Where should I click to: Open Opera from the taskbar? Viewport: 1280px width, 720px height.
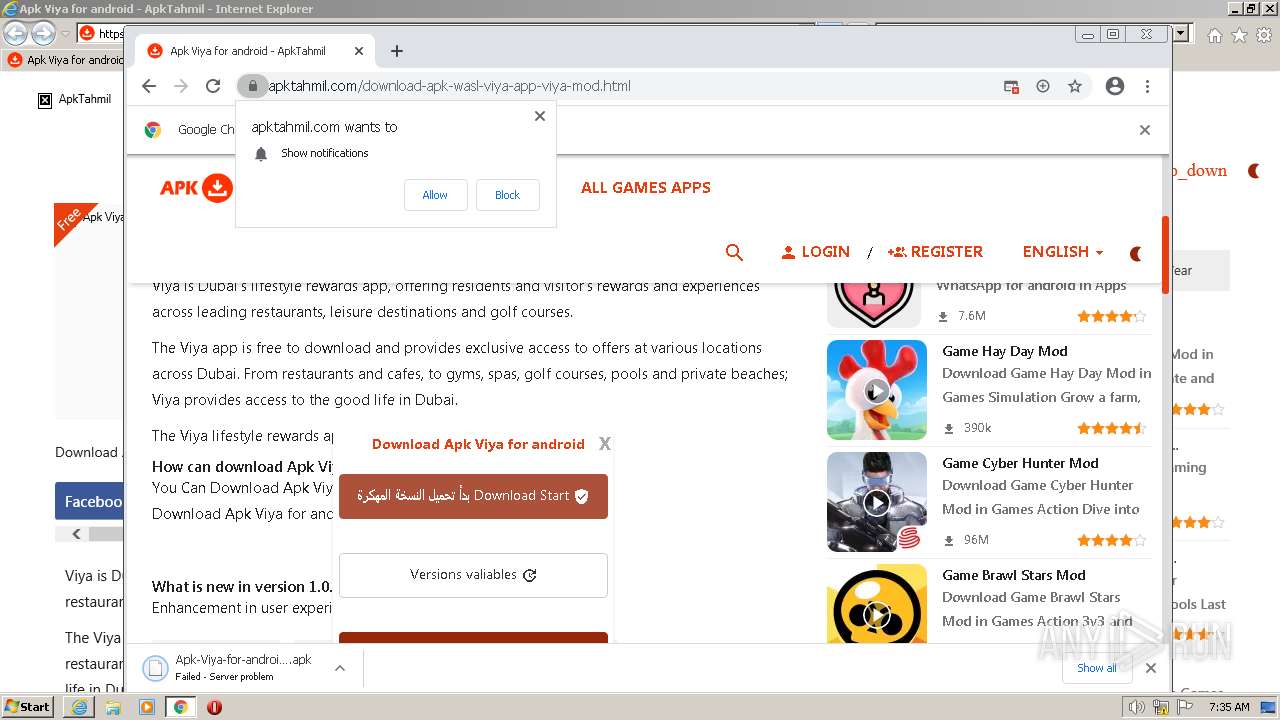click(x=214, y=707)
